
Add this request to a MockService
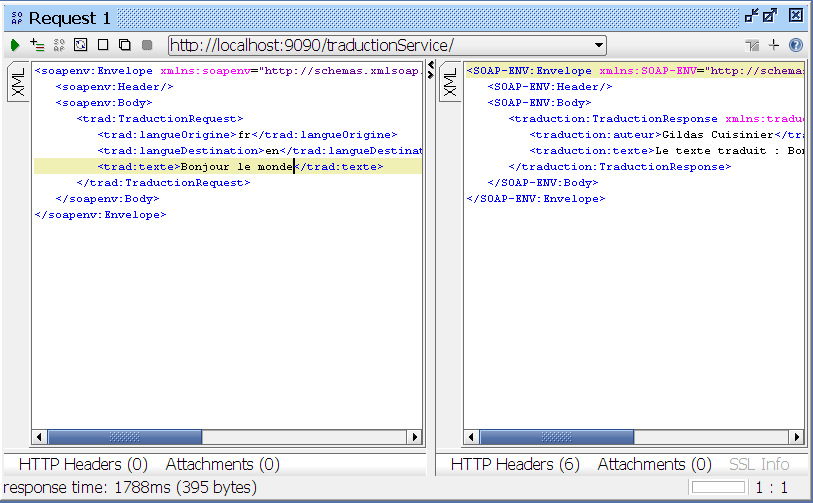coord(59,45)
